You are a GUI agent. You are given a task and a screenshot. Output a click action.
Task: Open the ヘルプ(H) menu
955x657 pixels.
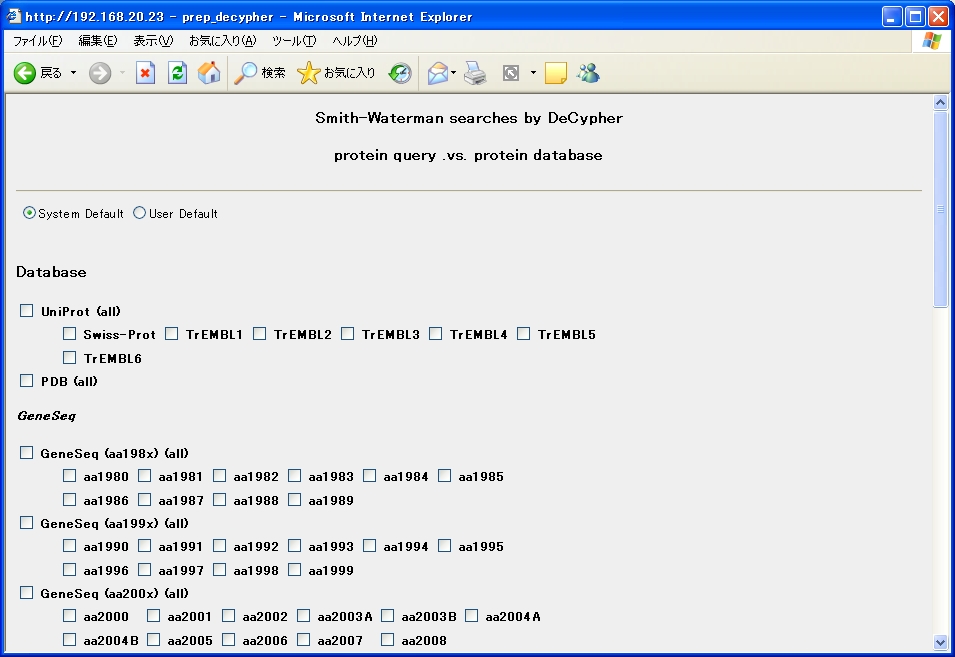[x=354, y=41]
